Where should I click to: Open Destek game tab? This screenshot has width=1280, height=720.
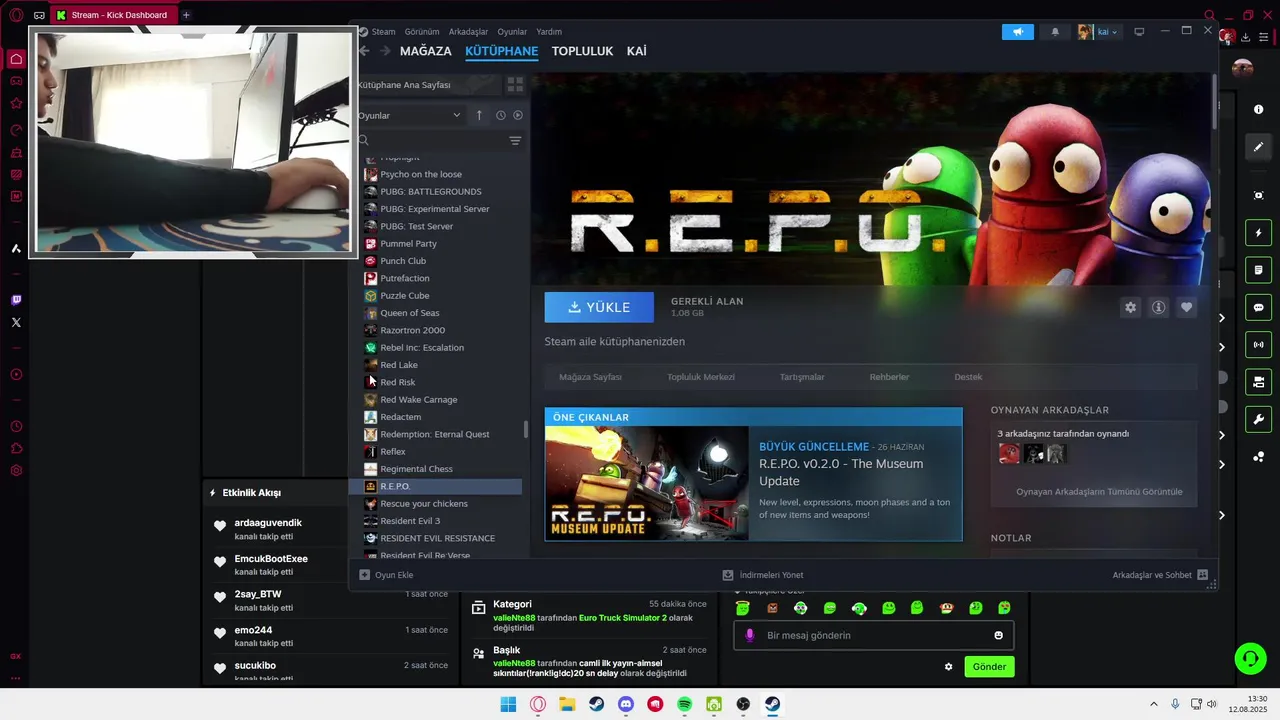point(968,377)
